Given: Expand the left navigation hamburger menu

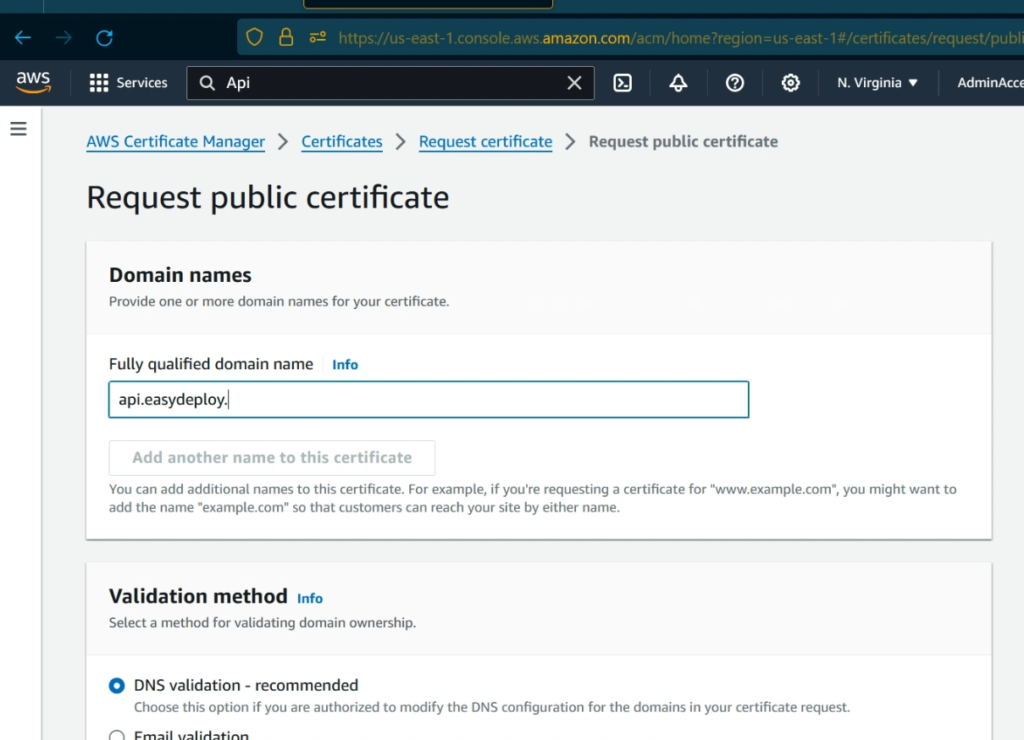Looking at the screenshot, I should (18, 128).
